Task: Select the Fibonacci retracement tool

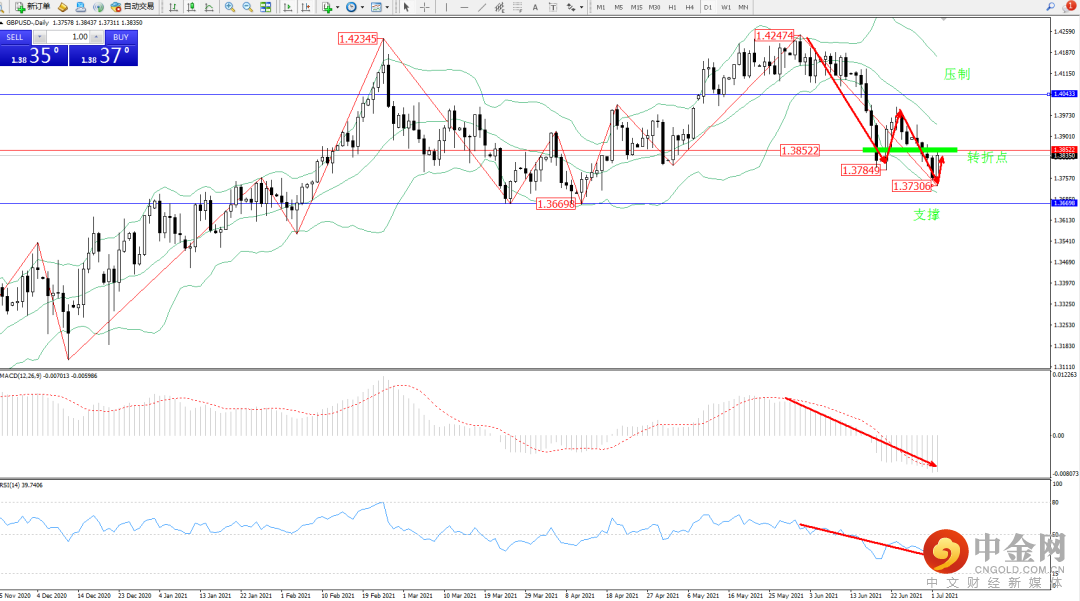Action: click(517, 7)
